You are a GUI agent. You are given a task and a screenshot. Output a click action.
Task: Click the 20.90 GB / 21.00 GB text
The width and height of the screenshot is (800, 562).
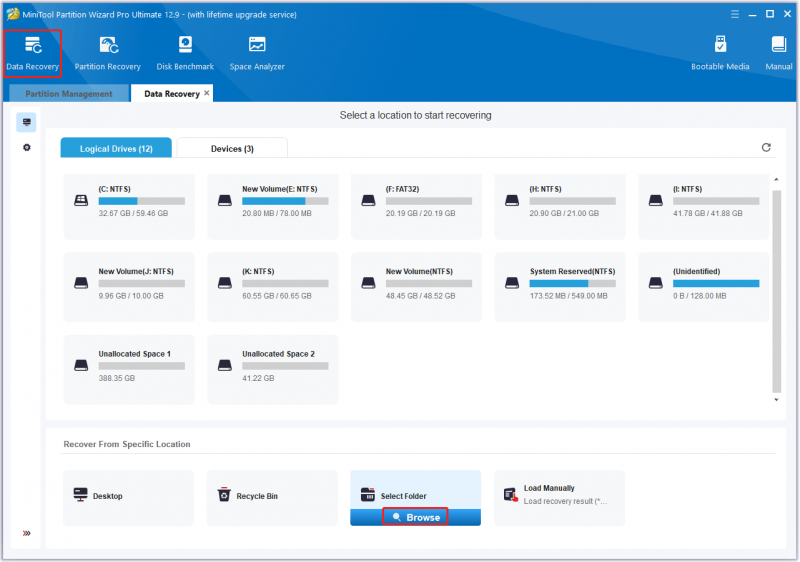point(564,214)
